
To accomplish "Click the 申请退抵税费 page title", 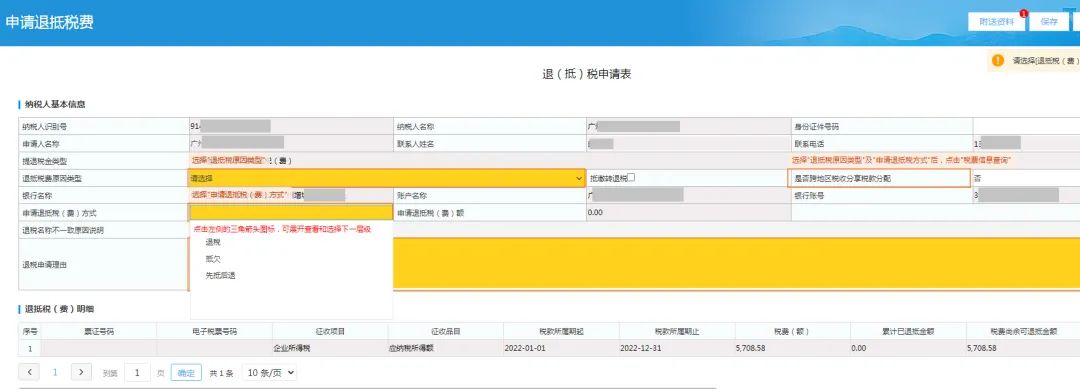I will tap(49, 22).
